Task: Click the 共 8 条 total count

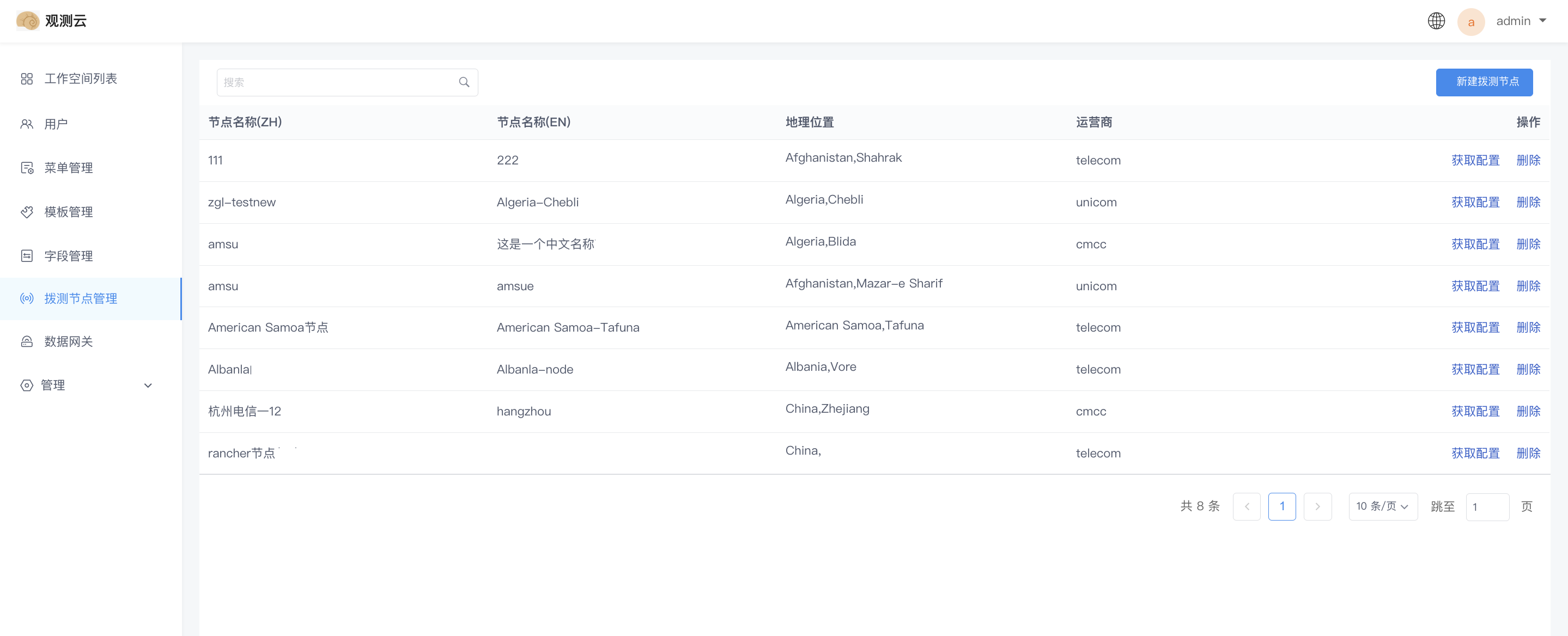Action: click(x=1199, y=506)
